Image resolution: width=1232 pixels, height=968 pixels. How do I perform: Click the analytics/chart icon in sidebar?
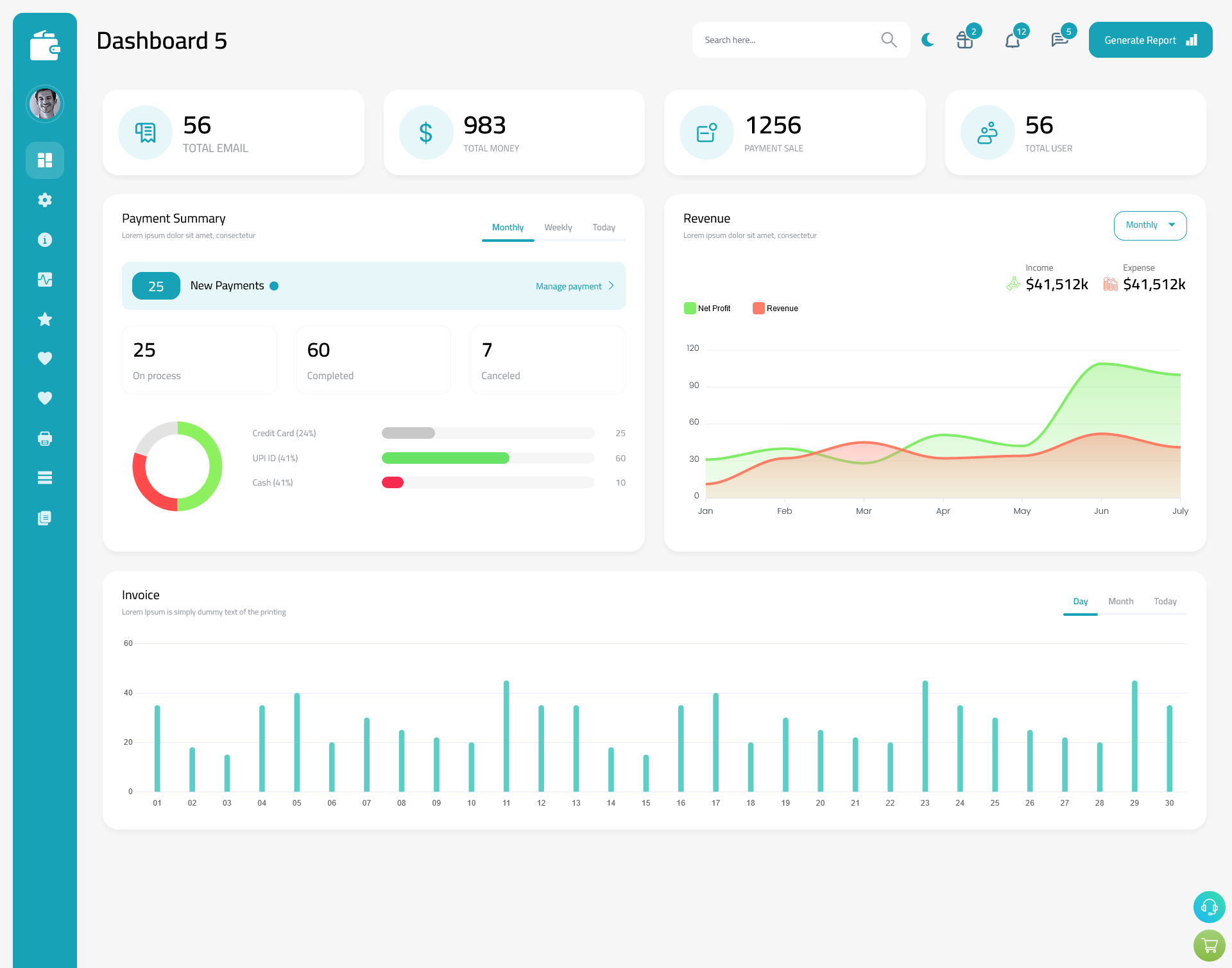[x=45, y=278]
